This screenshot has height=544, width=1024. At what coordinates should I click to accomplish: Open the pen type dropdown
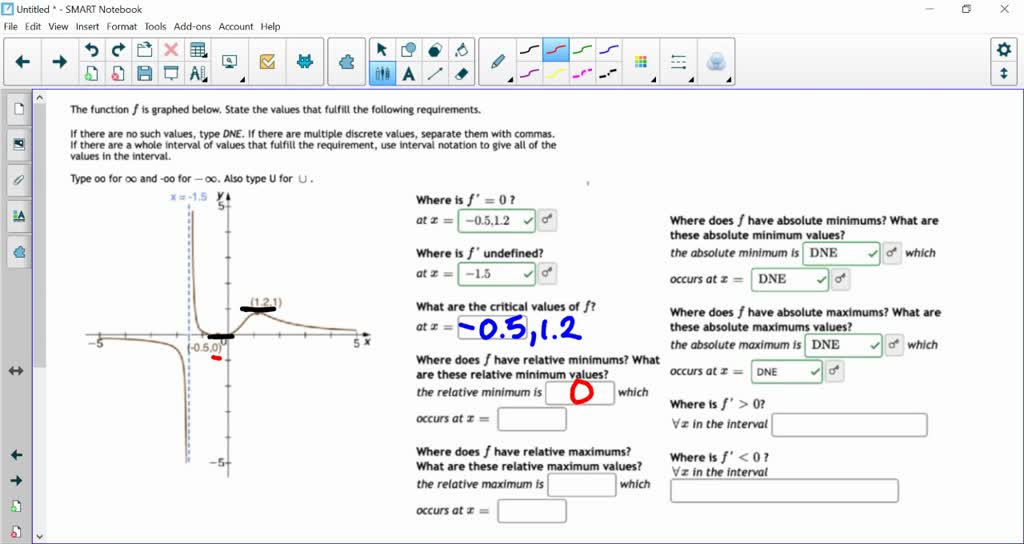[498, 62]
